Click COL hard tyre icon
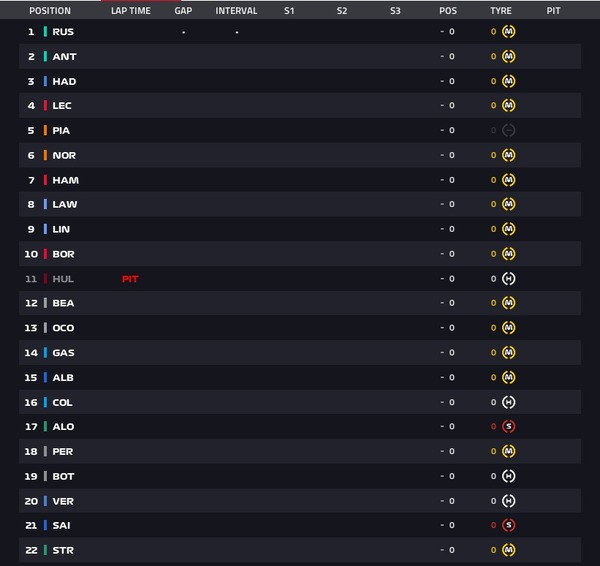The width and height of the screenshot is (600, 566). 508,402
